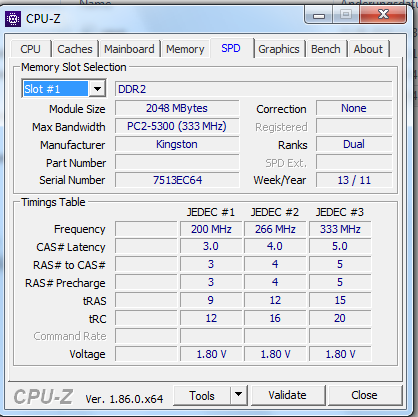The image size is (418, 417).
Task: Click the JEDEC #2 voltage 1.80 V
Action: pos(275,354)
